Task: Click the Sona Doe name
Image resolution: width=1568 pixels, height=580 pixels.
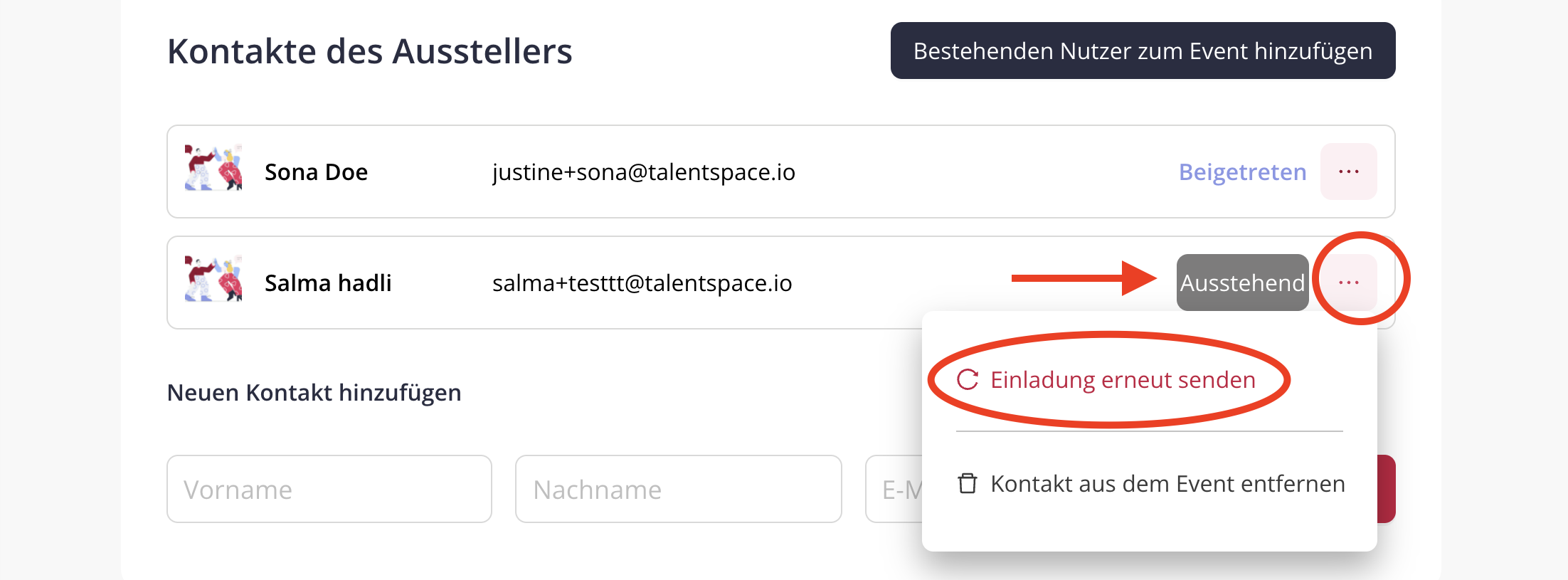Action: 316,172
